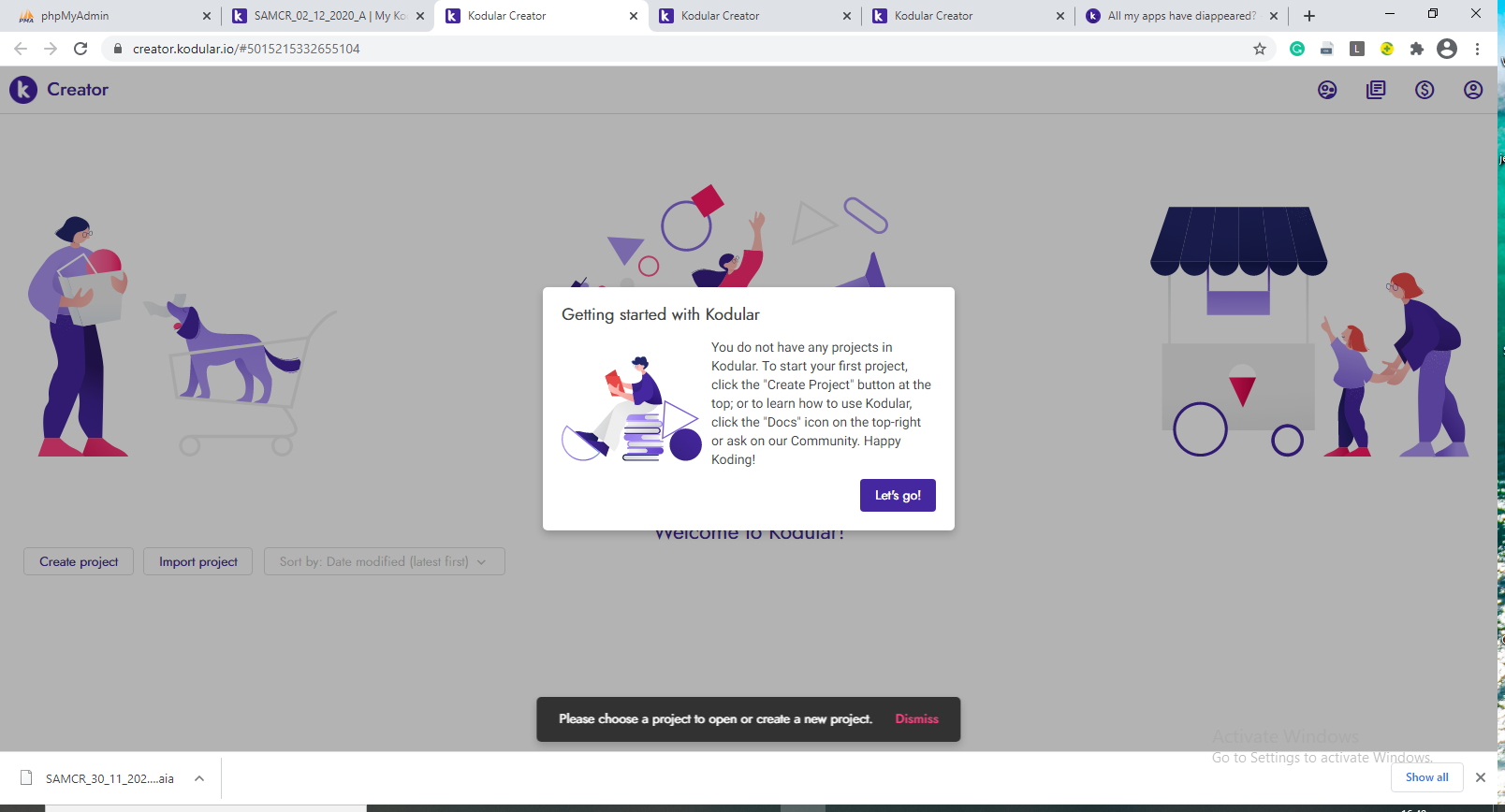Click the Kodular logo icon

(23, 90)
